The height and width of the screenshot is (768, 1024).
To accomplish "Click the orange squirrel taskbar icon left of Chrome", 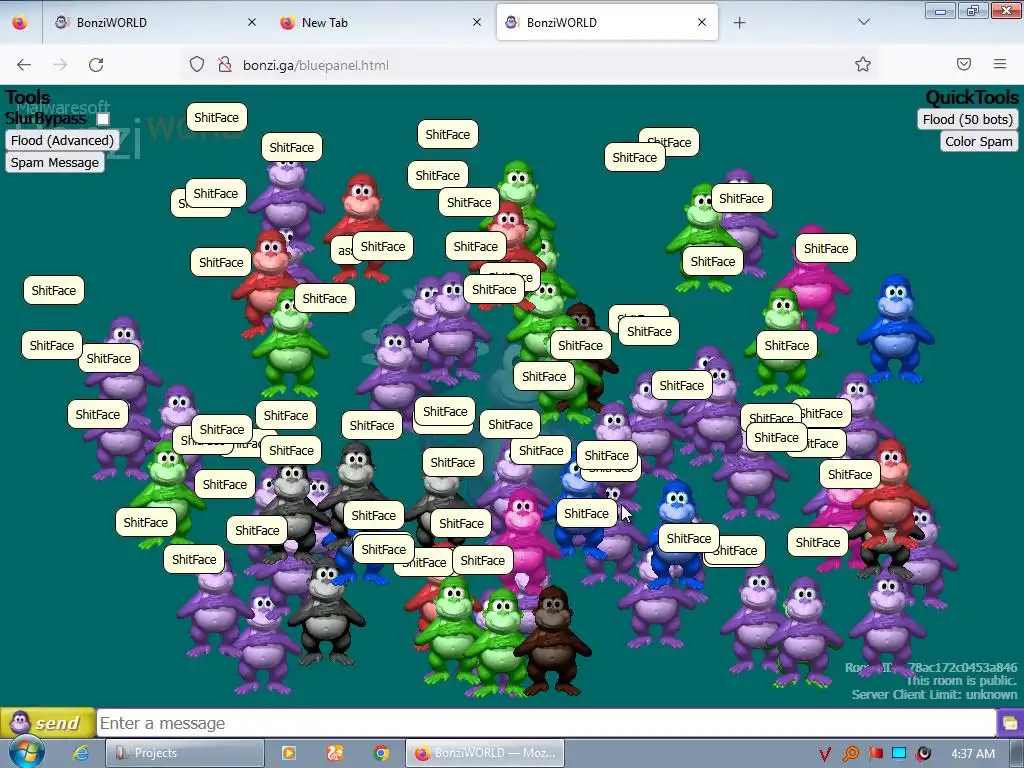I will 334,753.
